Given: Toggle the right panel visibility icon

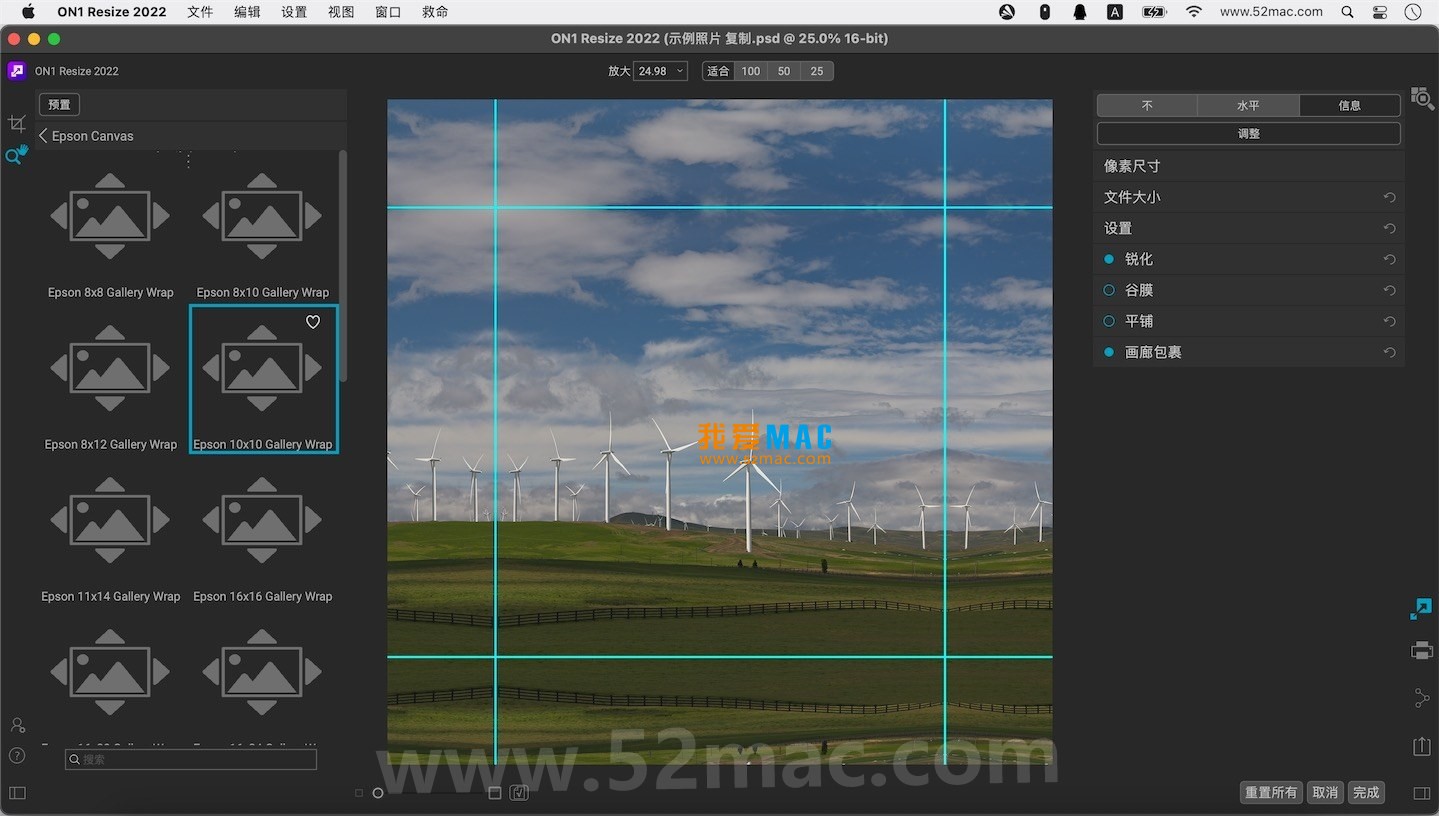Looking at the screenshot, I should pyautogui.click(x=1421, y=793).
